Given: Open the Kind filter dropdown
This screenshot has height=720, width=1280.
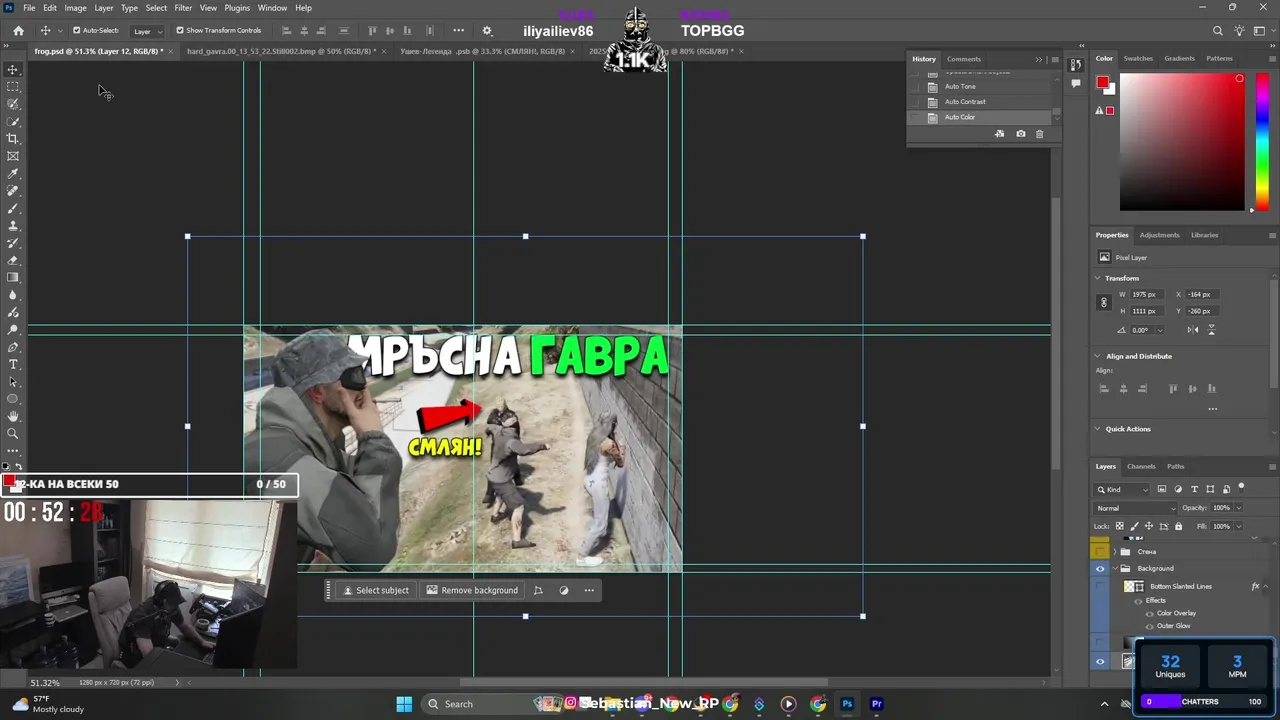Looking at the screenshot, I should point(1123,489).
